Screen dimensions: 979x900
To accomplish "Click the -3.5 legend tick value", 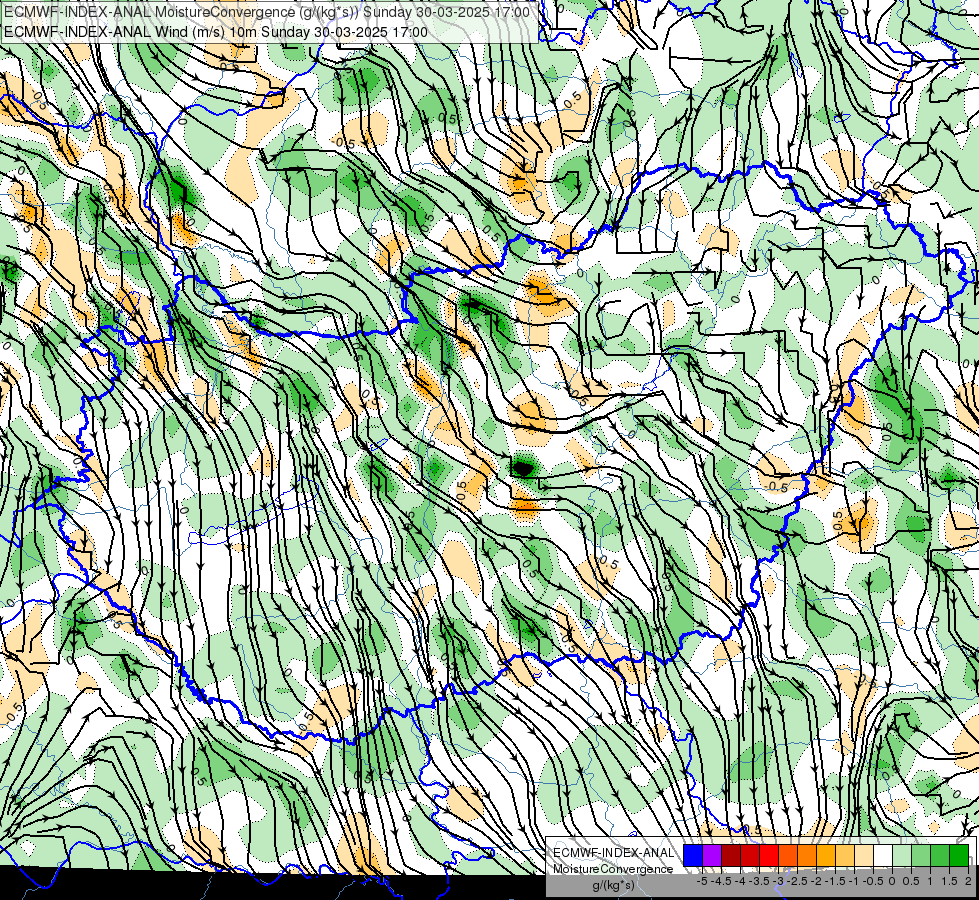I will (759, 881).
